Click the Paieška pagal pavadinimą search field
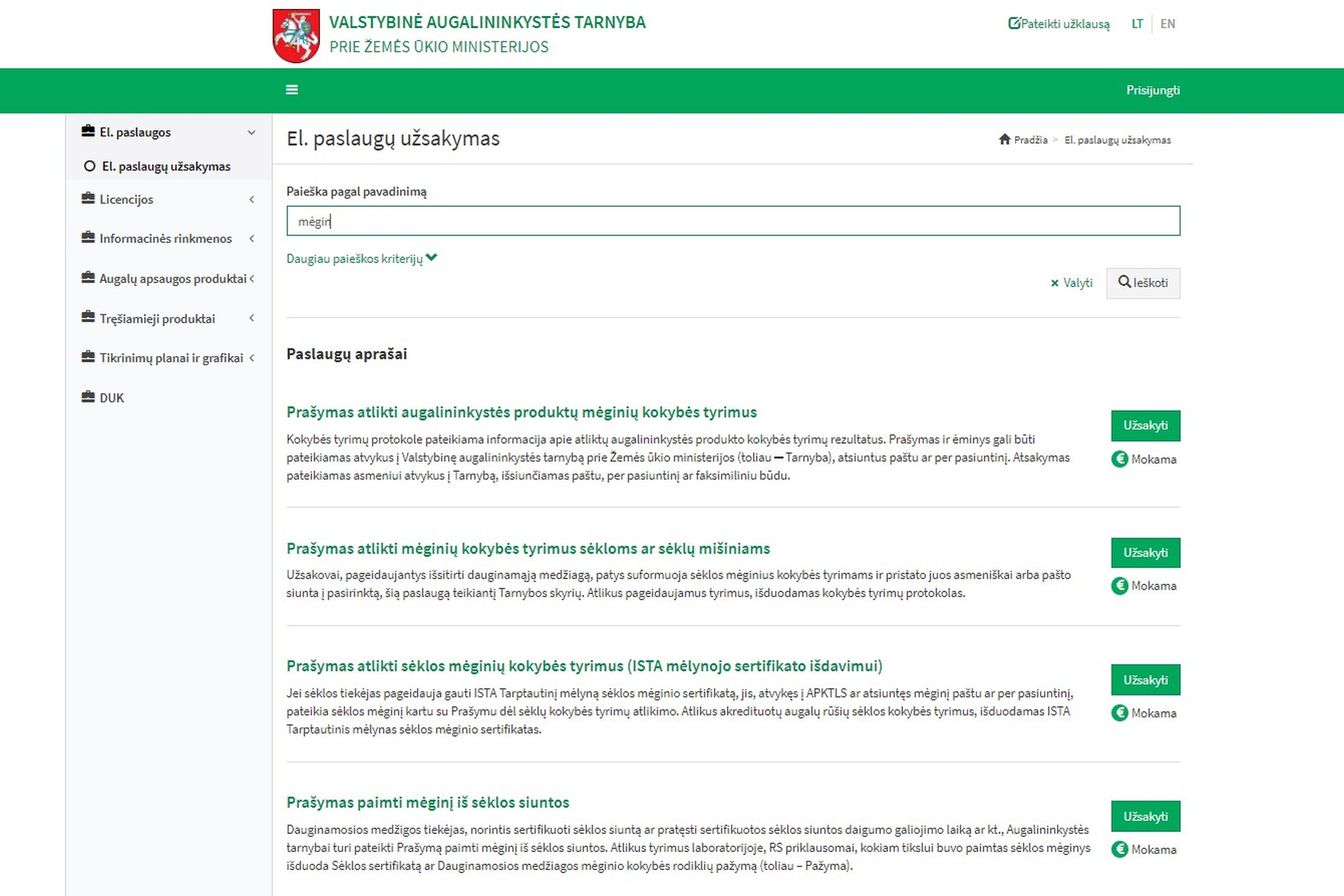The image size is (1344, 896). (x=733, y=221)
